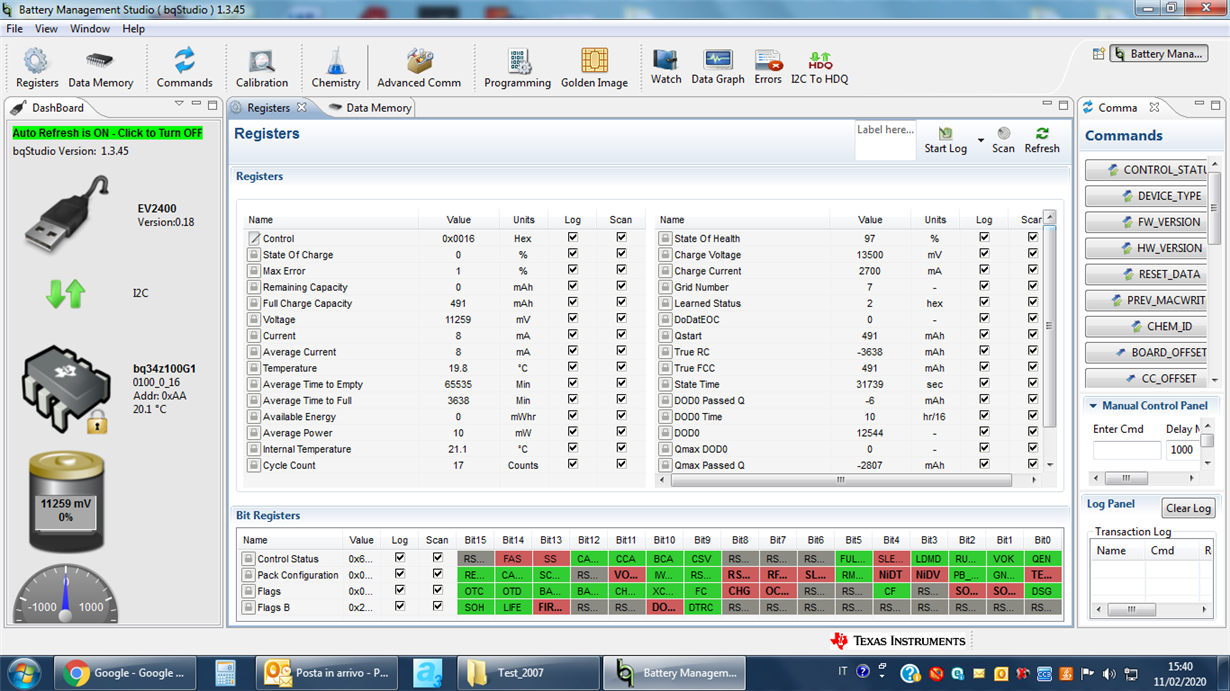The width and height of the screenshot is (1230, 691).
Task: Open the Help menu
Action: pyautogui.click(x=134, y=29)
